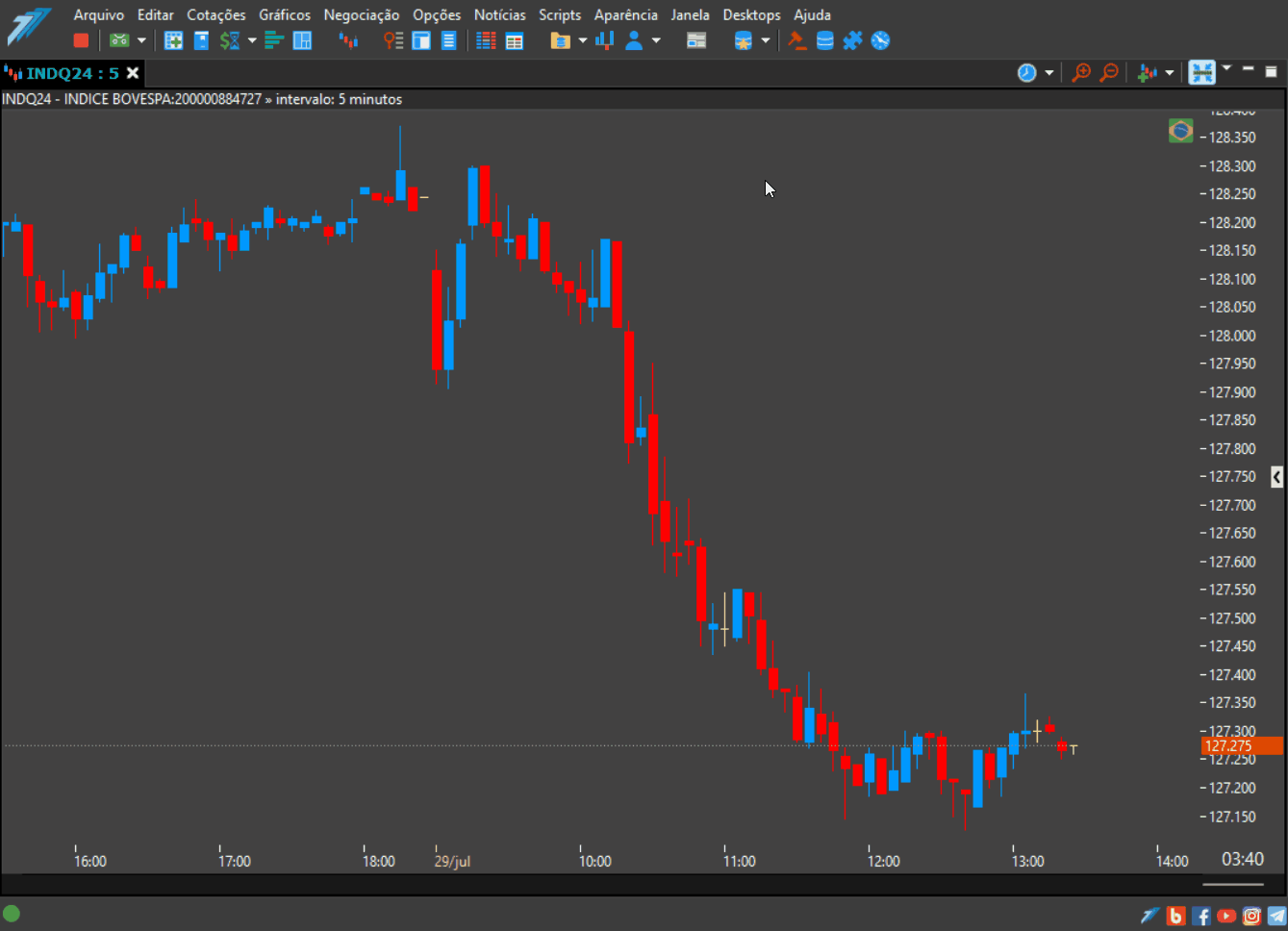Open the Instagram link icon
Screen dimensions: 1288x931
click(x=1251, y=916)
